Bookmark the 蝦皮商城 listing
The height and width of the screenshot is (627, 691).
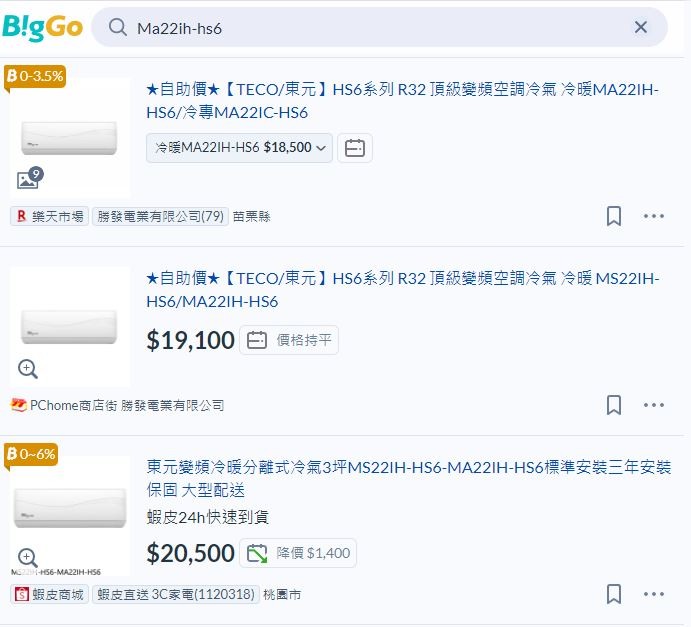click(x=614, y=594)
